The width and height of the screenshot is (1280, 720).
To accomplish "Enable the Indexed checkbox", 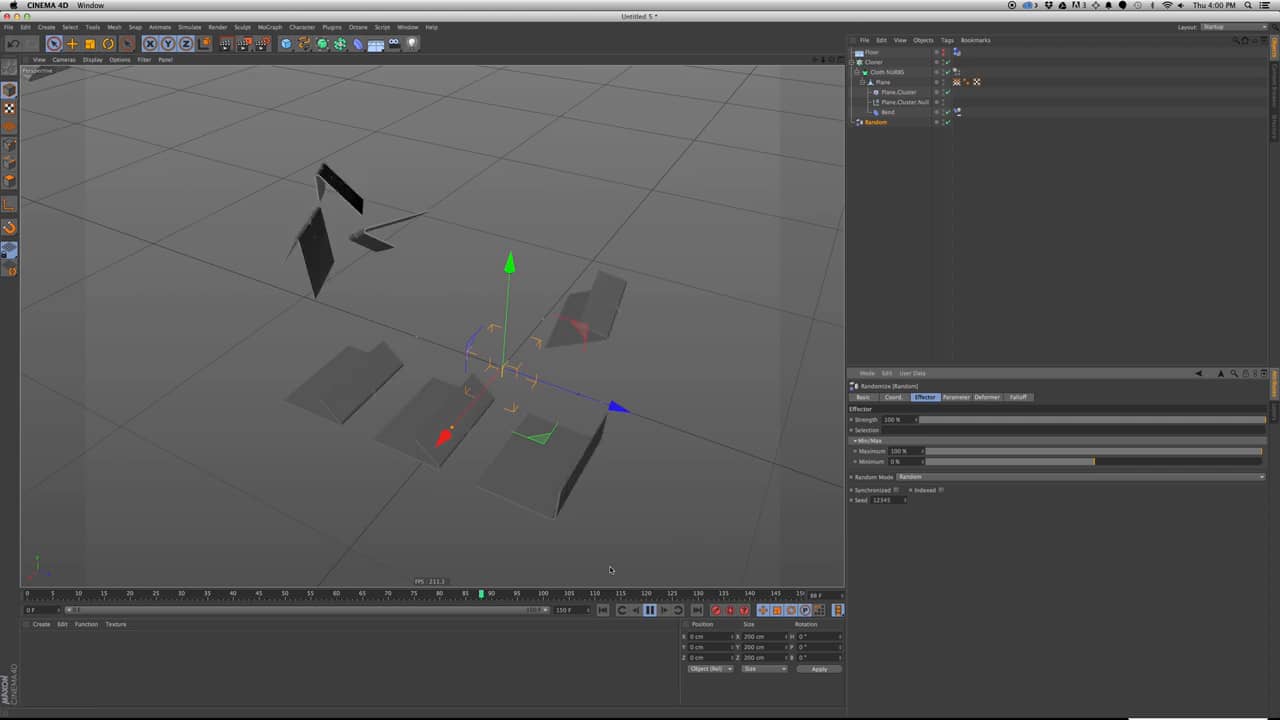I will (941, 490).
